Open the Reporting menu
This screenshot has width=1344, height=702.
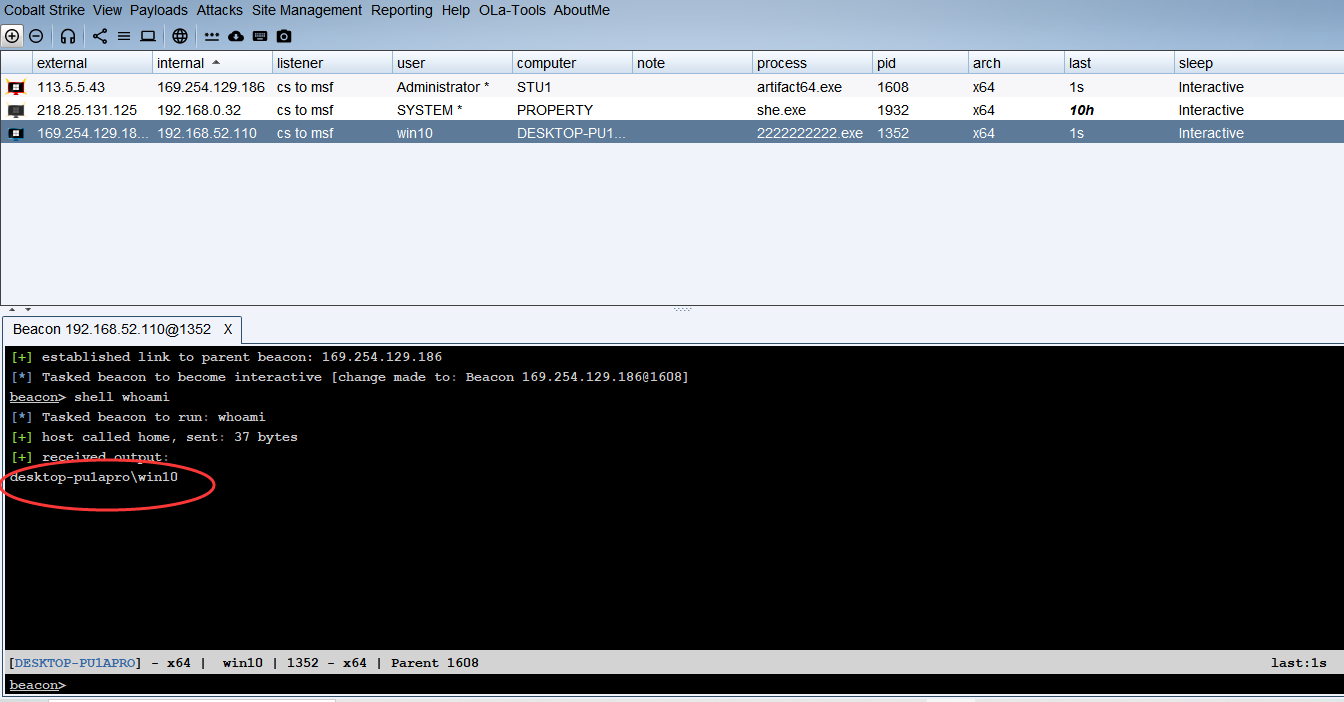[x=402, y=10]
